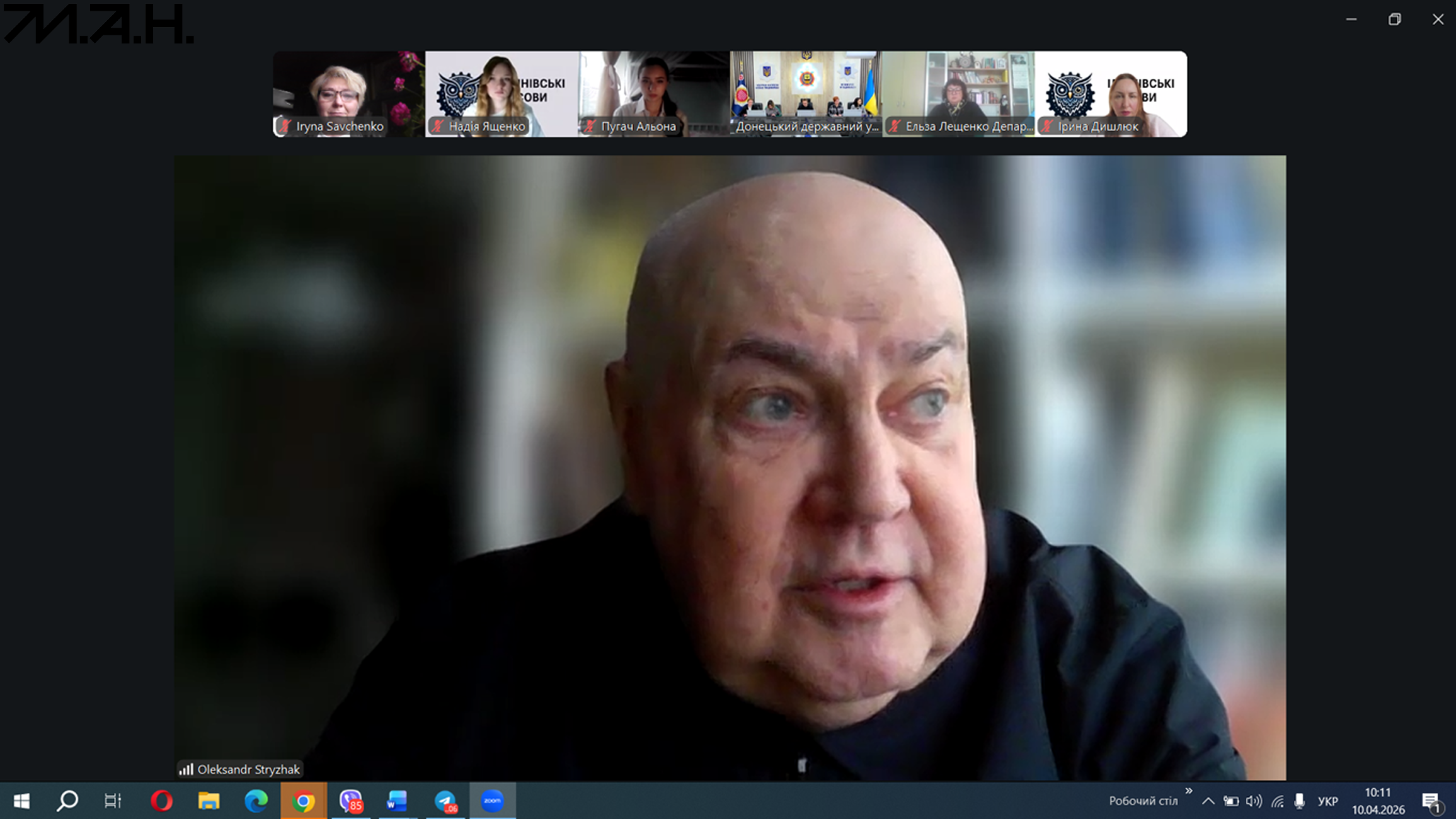The image size is (1456, 819).
Task: Open Viber with 85 unread badge
Action: click(x=351, y=801)
